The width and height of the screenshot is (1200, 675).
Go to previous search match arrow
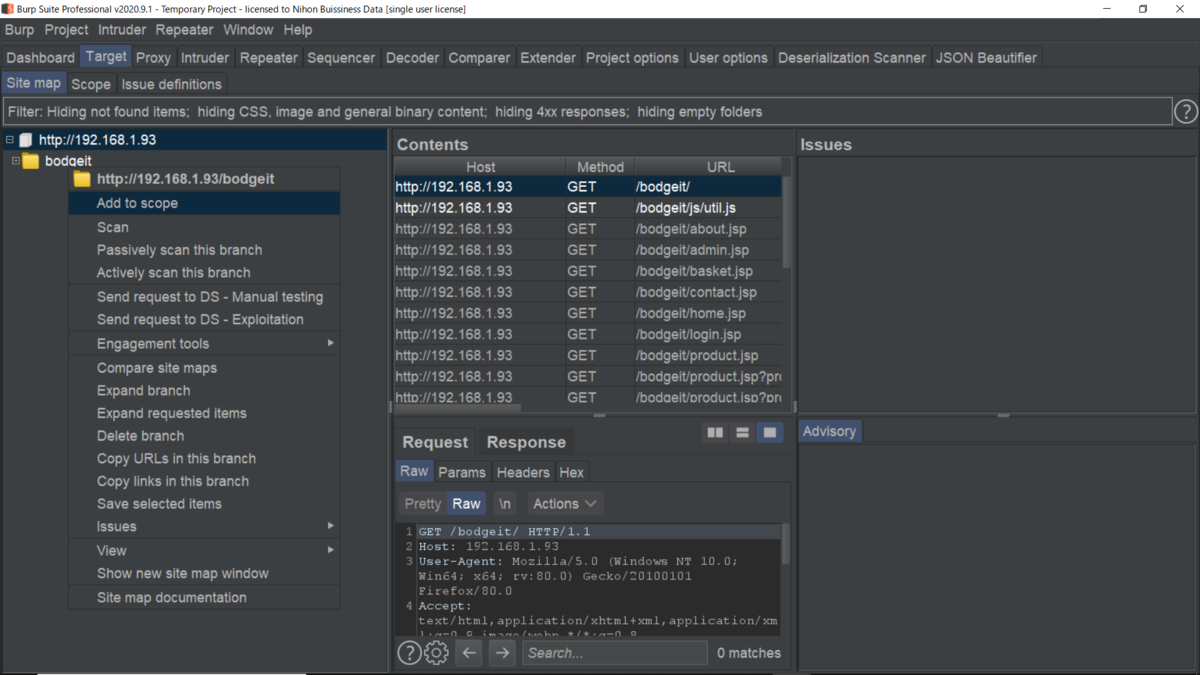click(x=469, y=653)
